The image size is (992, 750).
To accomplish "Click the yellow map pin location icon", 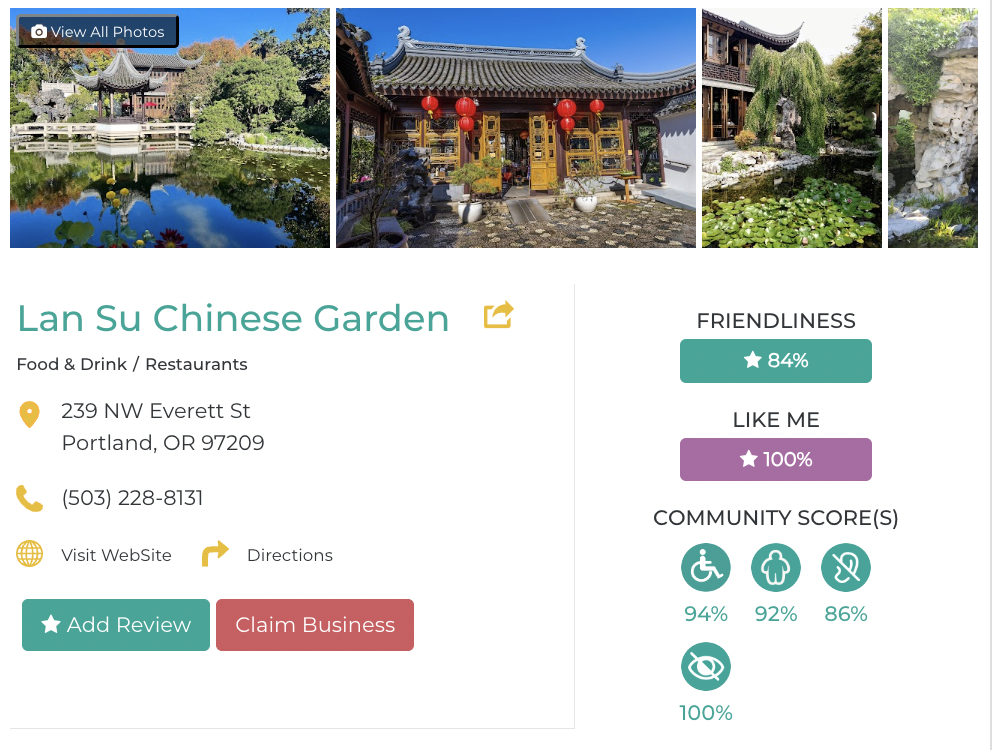I will pyautogui.click(x=29, y=415).
